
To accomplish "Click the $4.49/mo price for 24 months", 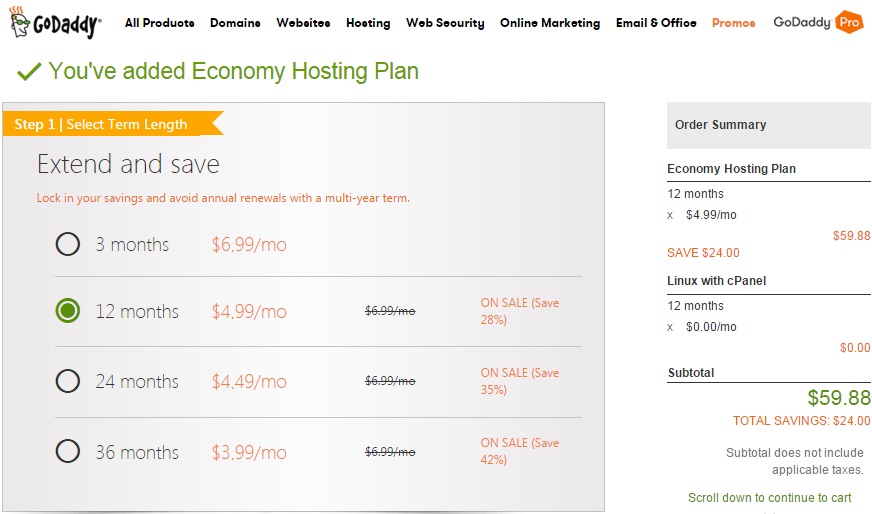I will tap(249, 381).
